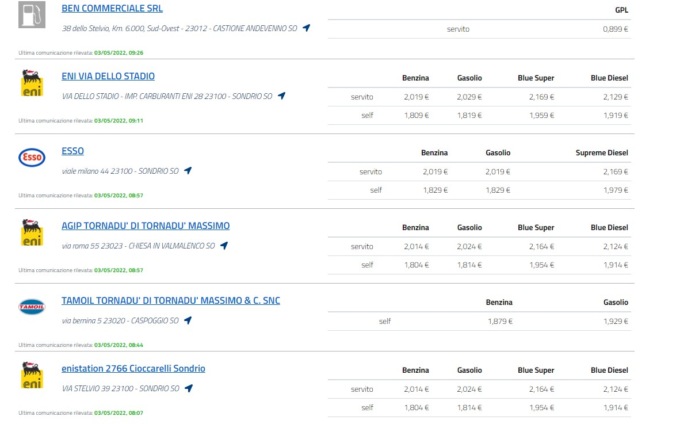Viewport: 680px width, 424px height.
Task: Click ENI Via dello Stadio servito Benzina 2,019 €
Action: (416, 97)
